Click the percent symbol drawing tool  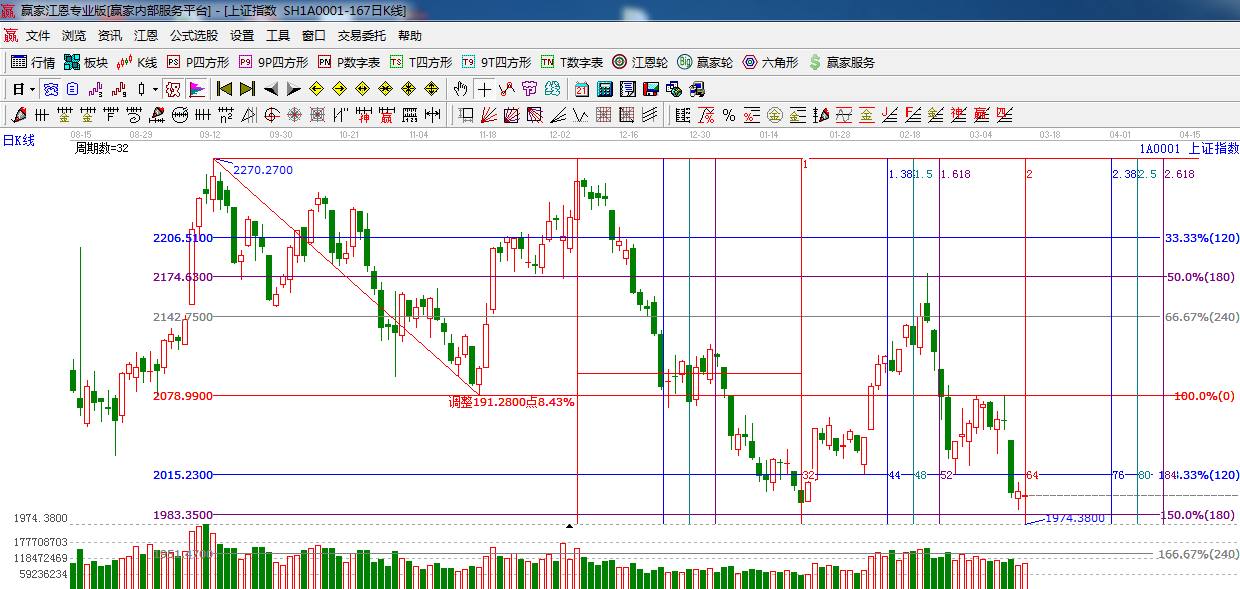click(x=729, y=115)
